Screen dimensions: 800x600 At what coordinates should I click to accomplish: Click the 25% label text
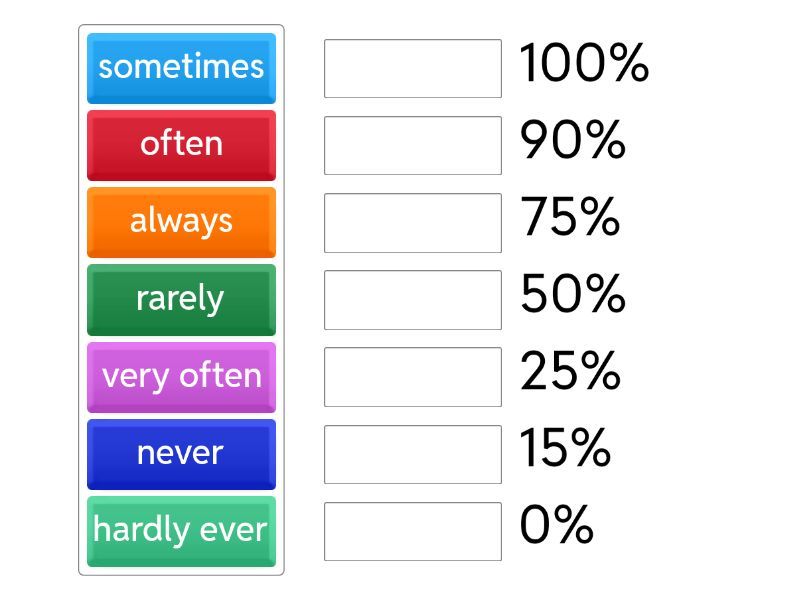pyautogui.click(x=570, y=372)
